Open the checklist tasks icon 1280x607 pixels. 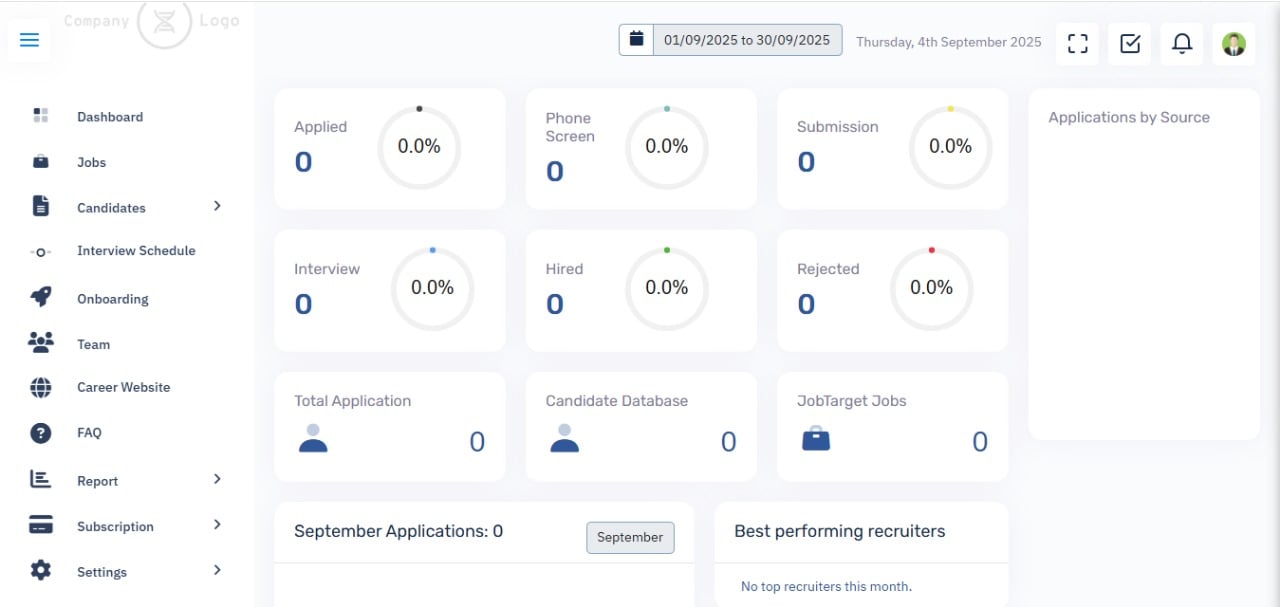pyautogui.click(x=1130, y=43)
